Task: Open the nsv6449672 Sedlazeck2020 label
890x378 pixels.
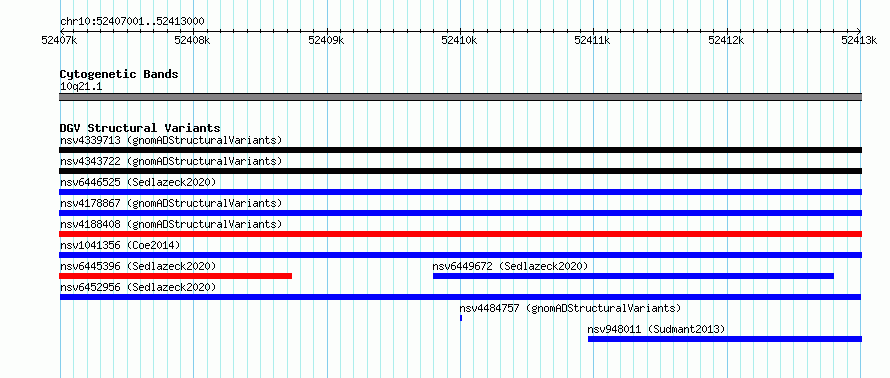Action: point(510,266)
